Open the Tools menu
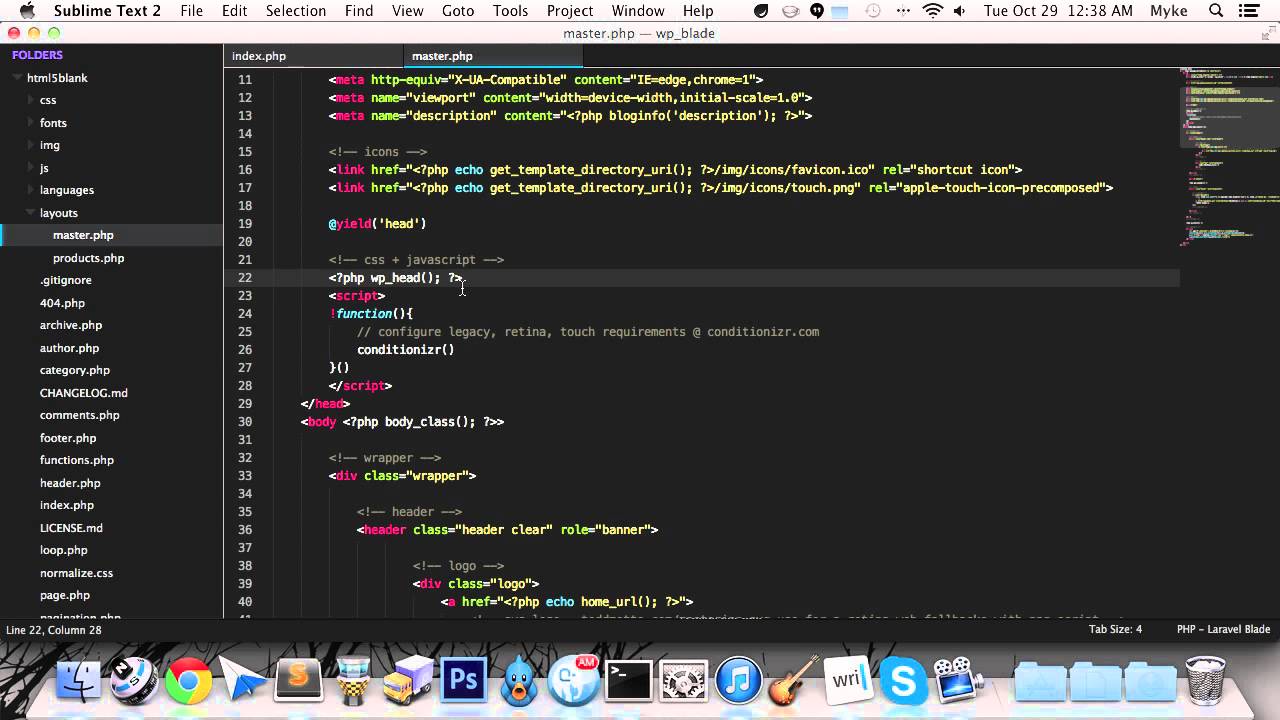 coord(510,11)
